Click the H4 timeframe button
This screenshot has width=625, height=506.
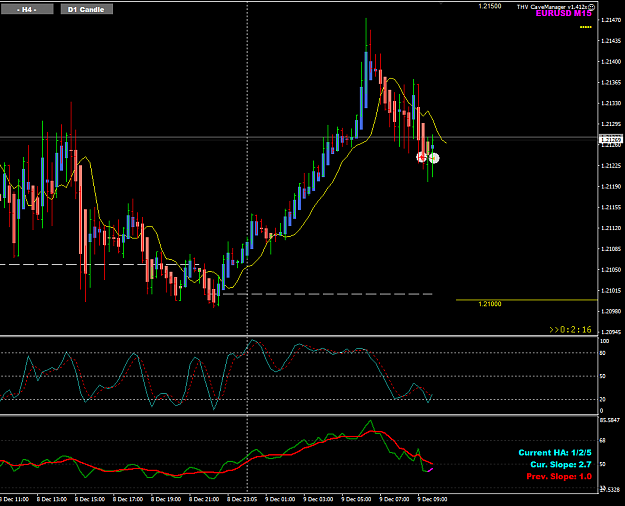[x=27, y=9]
